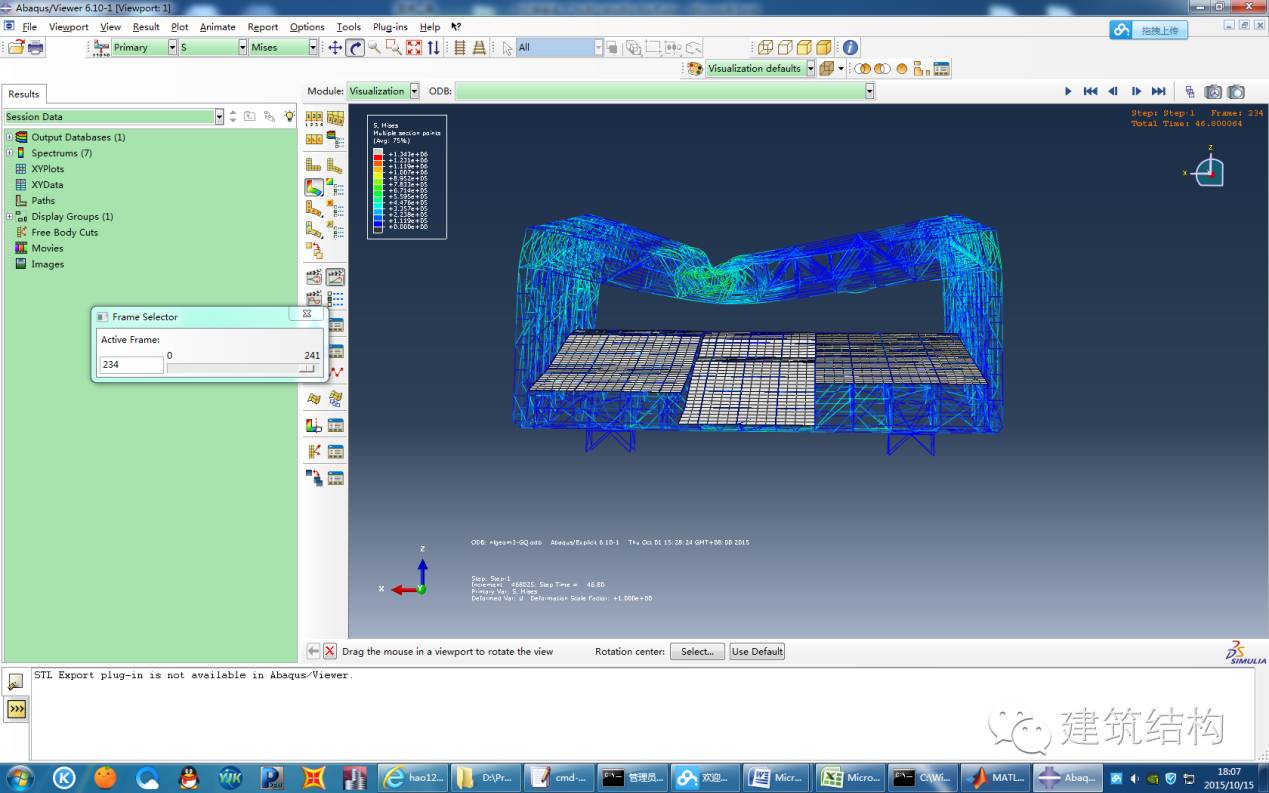Open the Result menu

pos(146,27)
